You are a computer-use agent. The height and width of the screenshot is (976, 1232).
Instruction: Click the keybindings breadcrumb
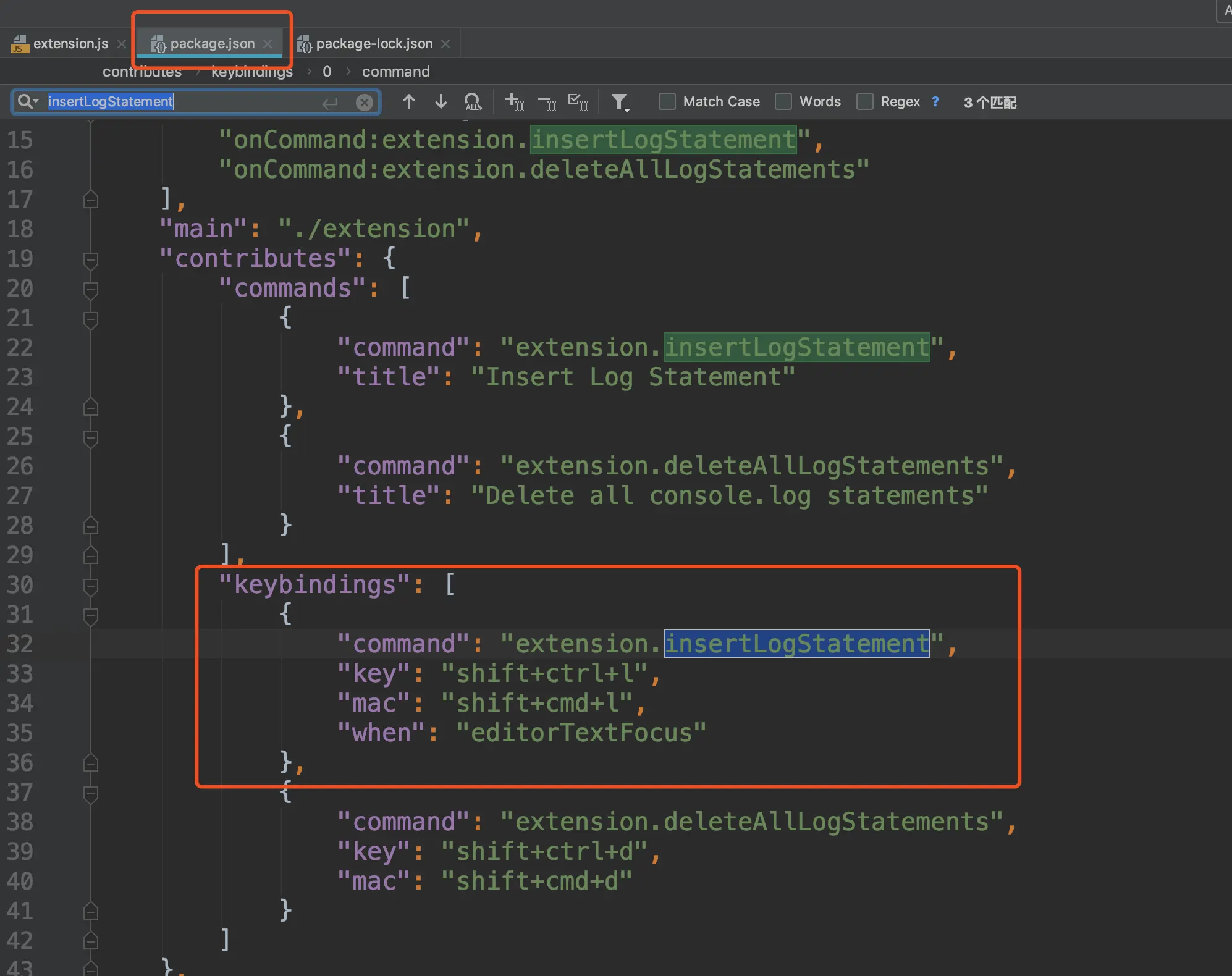(x=252, y=72)
